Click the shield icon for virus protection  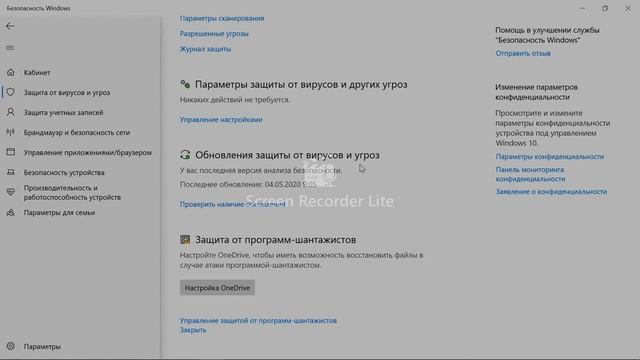(x=11, y=92)
